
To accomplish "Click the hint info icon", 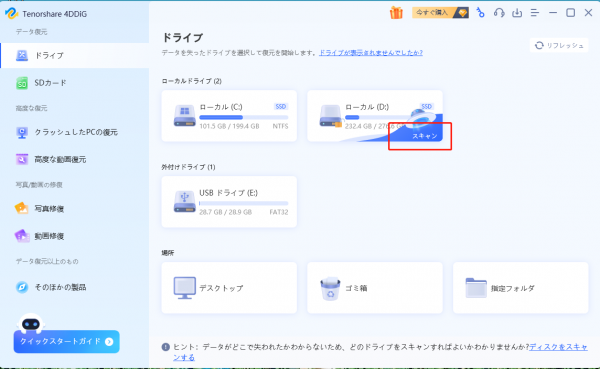I will tap(166, 347).
